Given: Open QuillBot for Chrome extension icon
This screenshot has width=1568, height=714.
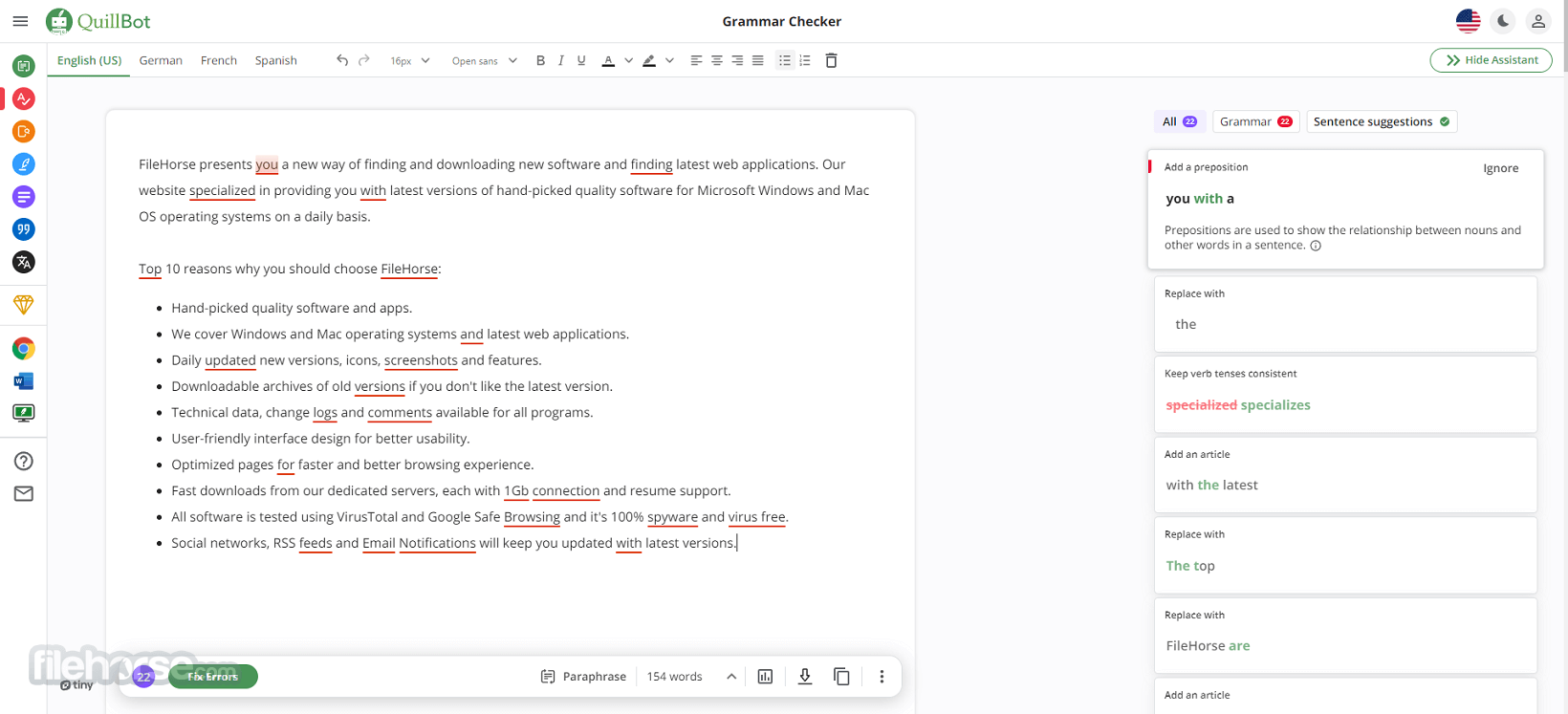Looking at the screenshot, I should coord(24,349).
